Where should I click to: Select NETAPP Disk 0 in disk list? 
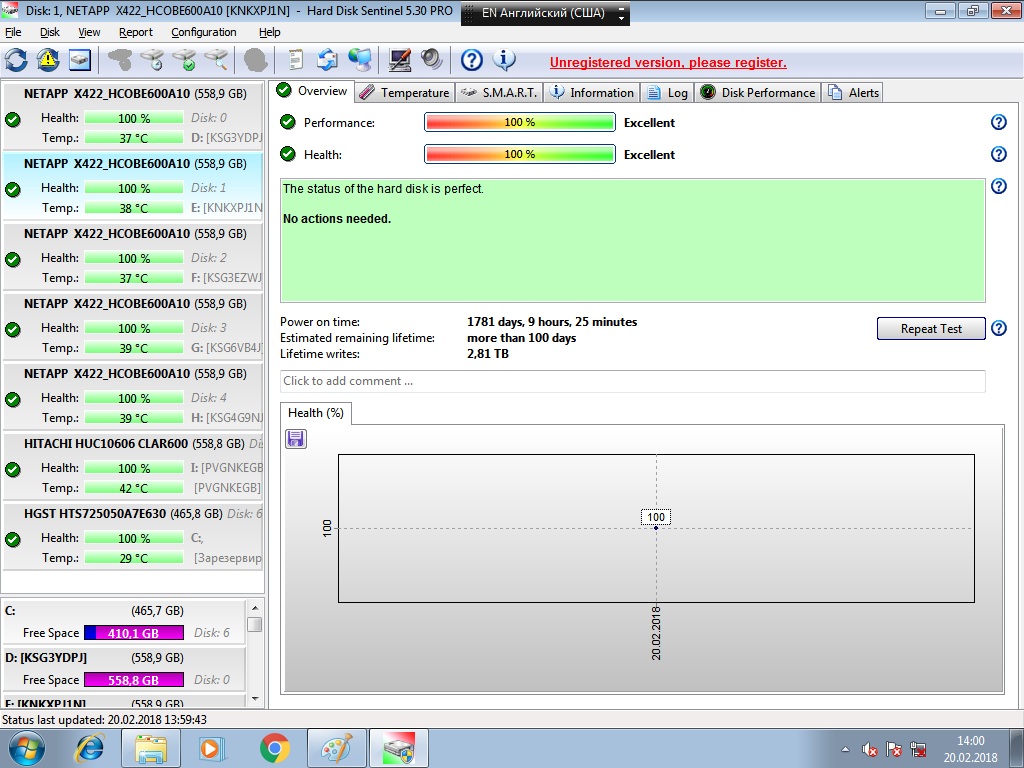(133, 116)
